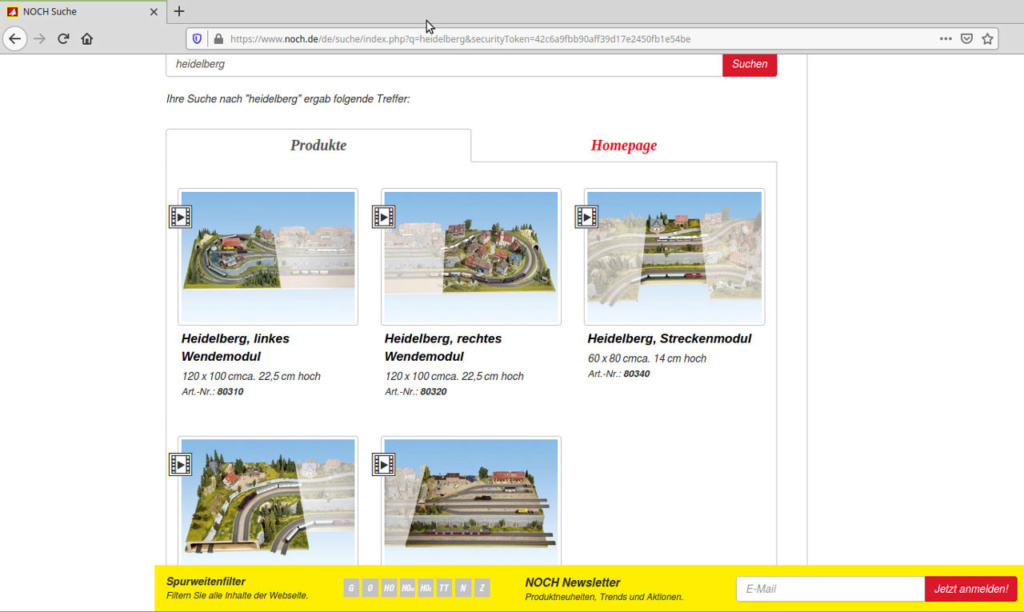The width and height of the screenshot is (1024, 612).
Task: Switch to the Produkte tab
Action: click(x=318, y=145)
